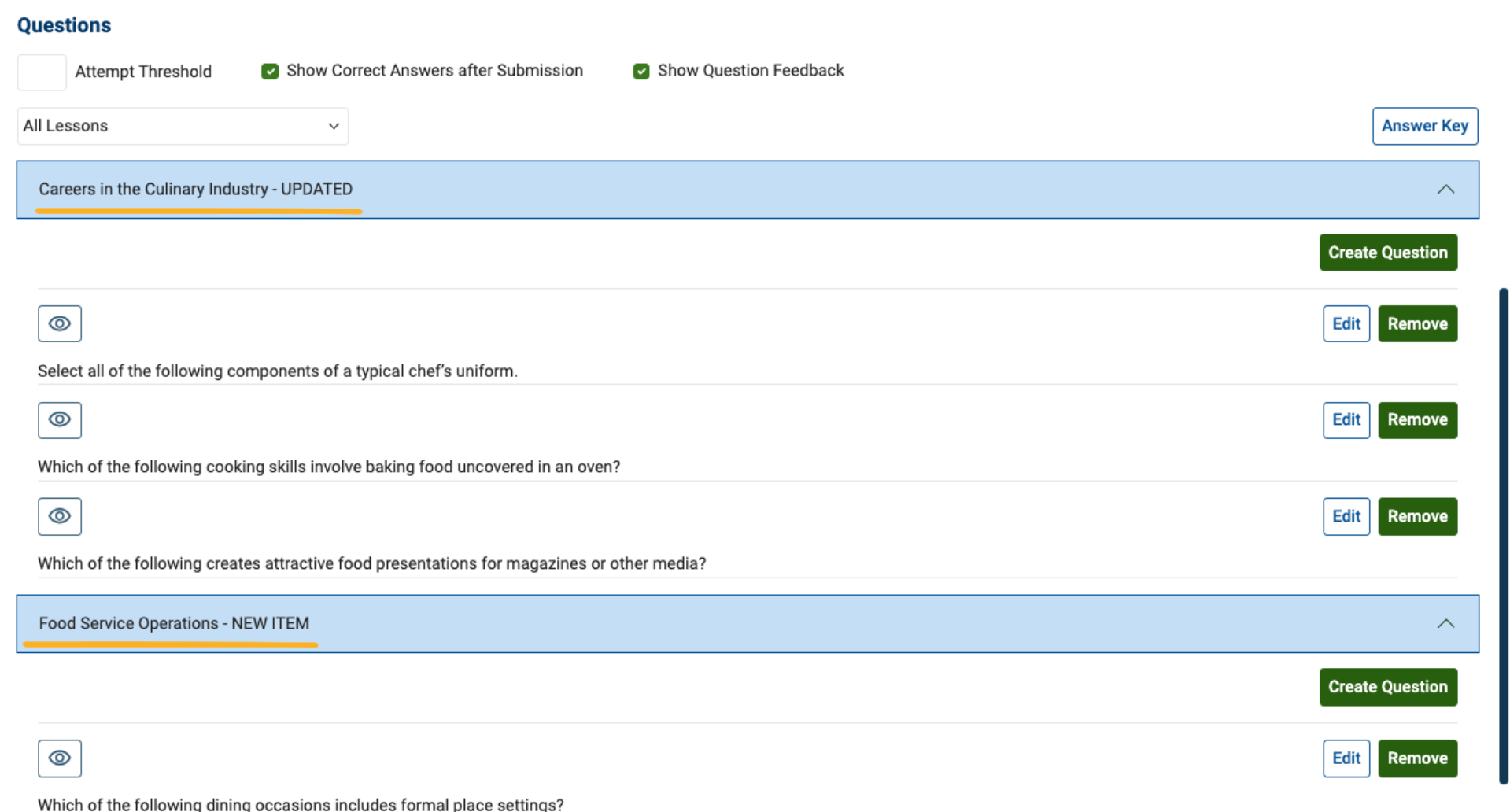
Task: Collapse the Food Service Operations section
Action: (x=1446, y=623)
